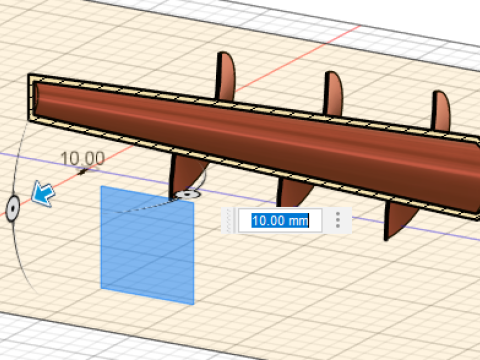Click the blue distance arrow manipulator

tap(43, 194)
